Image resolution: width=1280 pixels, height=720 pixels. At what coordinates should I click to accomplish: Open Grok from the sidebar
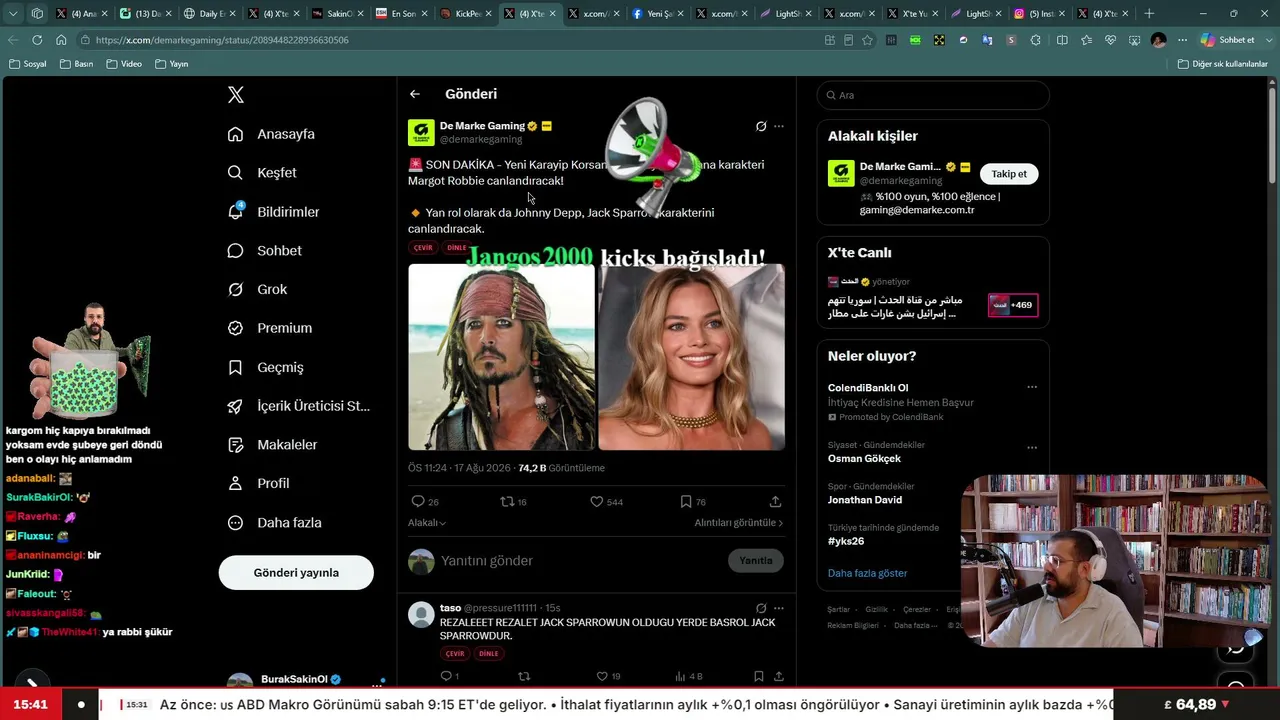click(x=258, y=289)
